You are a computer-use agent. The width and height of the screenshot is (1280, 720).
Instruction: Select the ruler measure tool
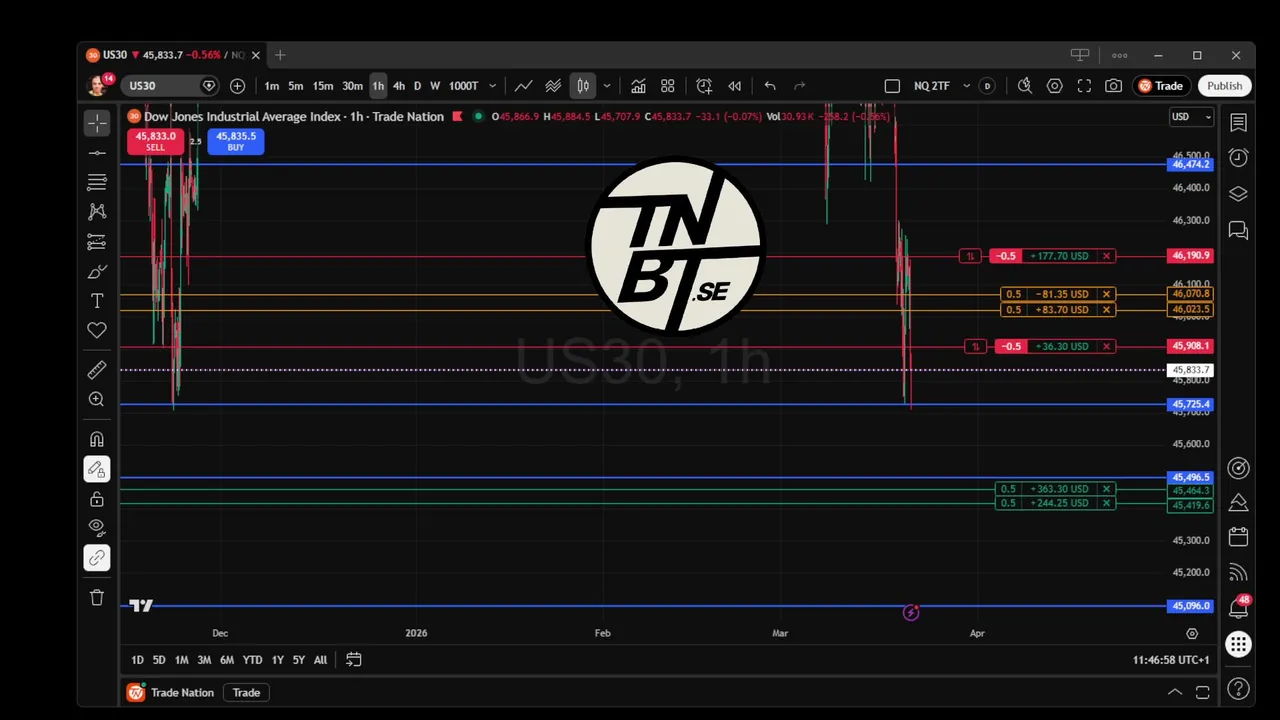click(97, 370)
